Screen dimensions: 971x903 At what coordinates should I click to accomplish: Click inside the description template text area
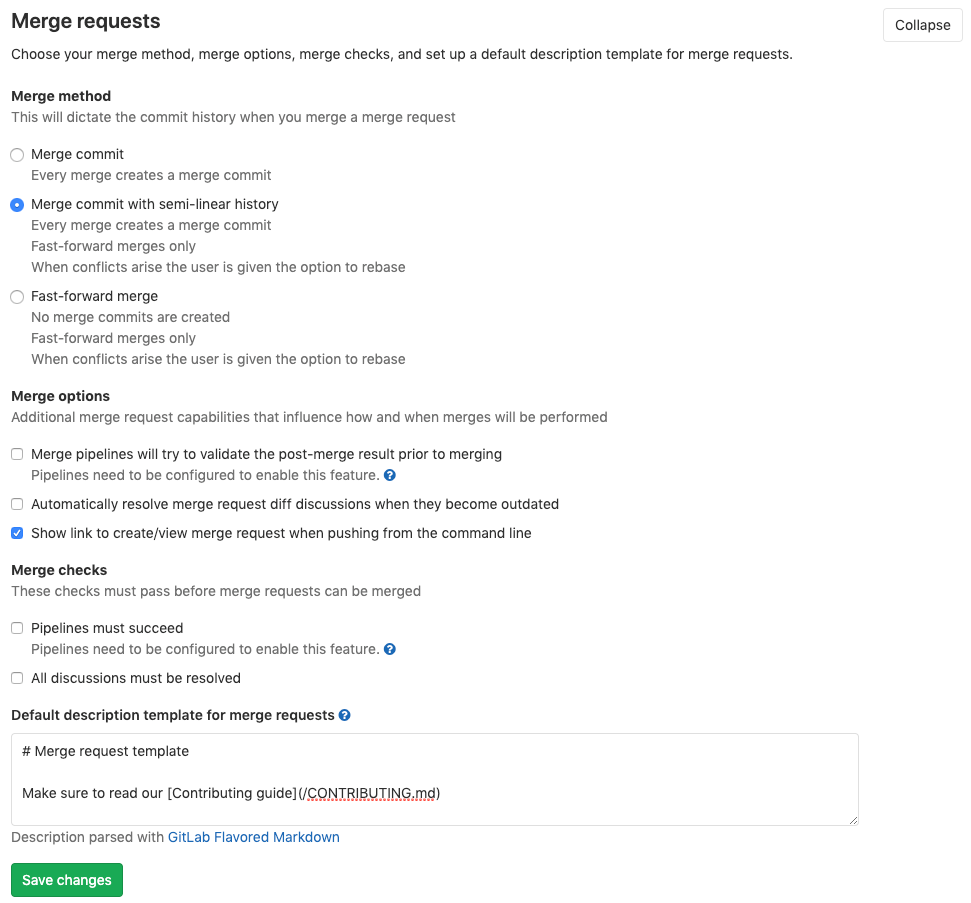435,780
